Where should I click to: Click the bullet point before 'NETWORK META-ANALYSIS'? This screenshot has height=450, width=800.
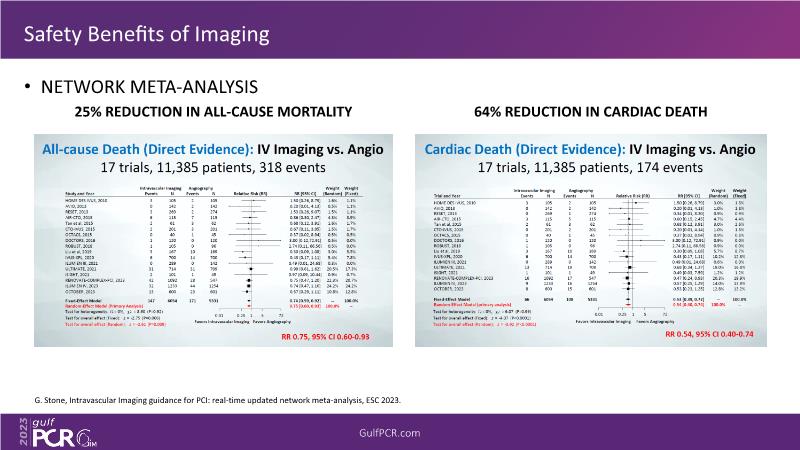coord(28,88)
